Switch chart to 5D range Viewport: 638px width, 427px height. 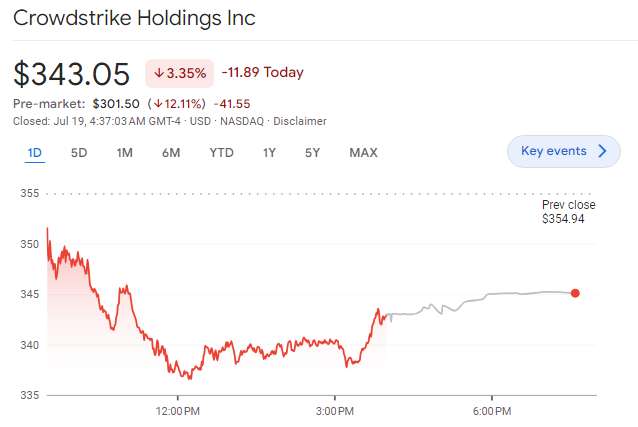[79, 152]
